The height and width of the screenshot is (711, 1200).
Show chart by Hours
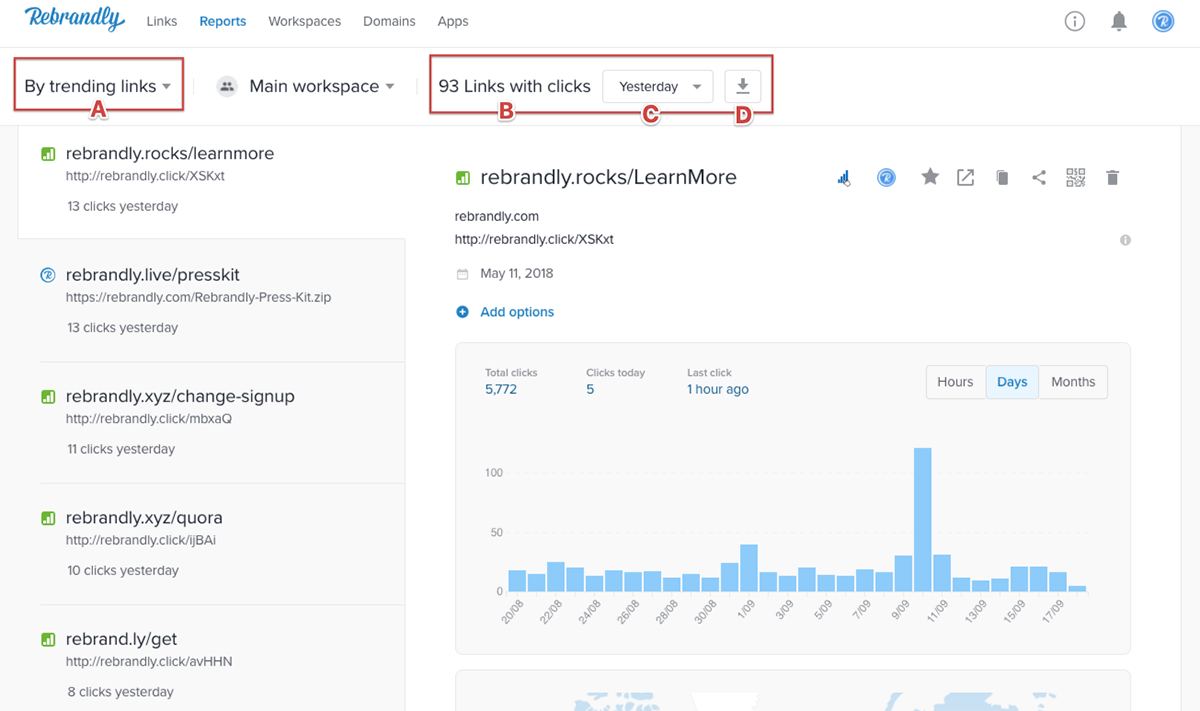[x=955, y=382]
